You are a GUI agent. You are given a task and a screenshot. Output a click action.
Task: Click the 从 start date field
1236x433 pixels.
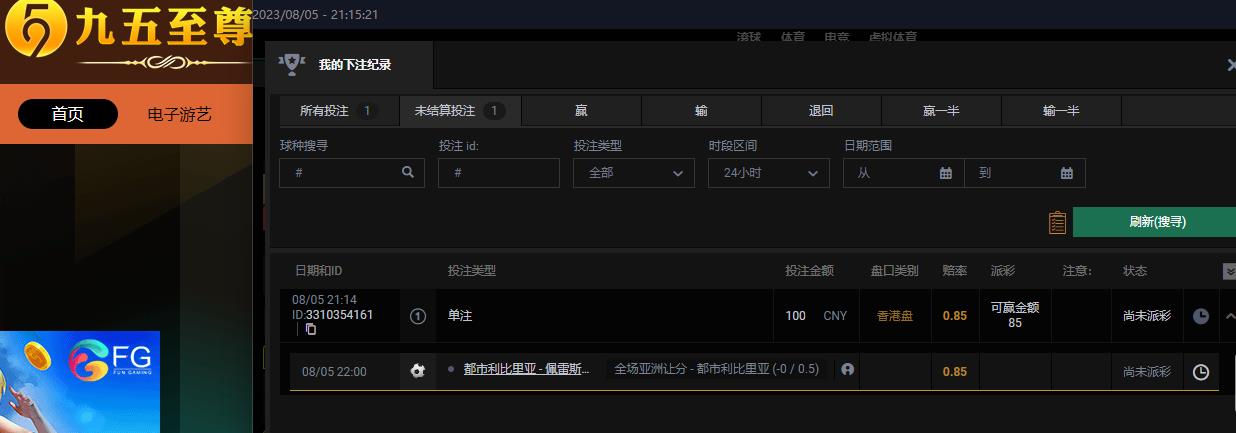click(x=904, y=173)
